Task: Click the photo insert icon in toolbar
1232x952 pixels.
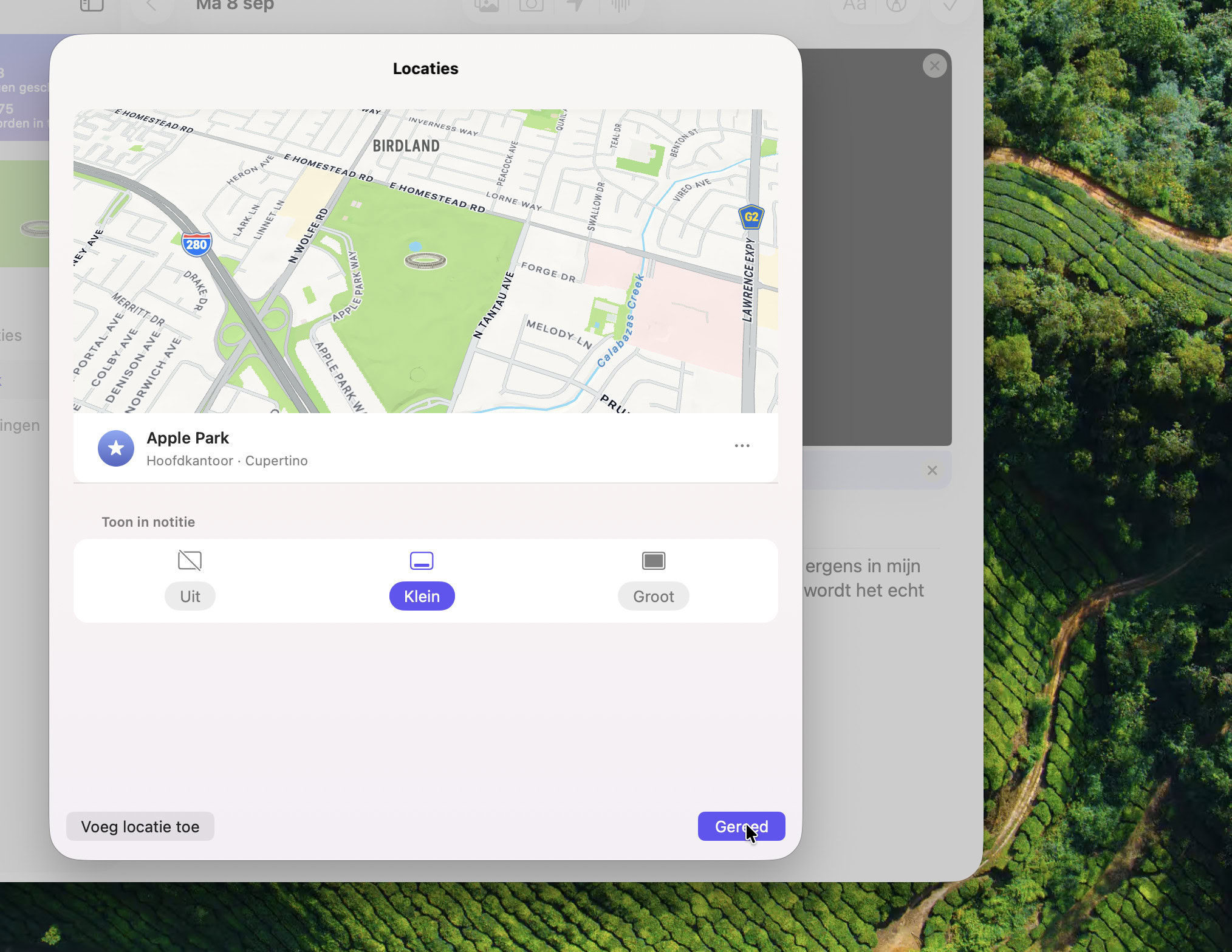Action: pyautogui.click(x=487, y=5)
